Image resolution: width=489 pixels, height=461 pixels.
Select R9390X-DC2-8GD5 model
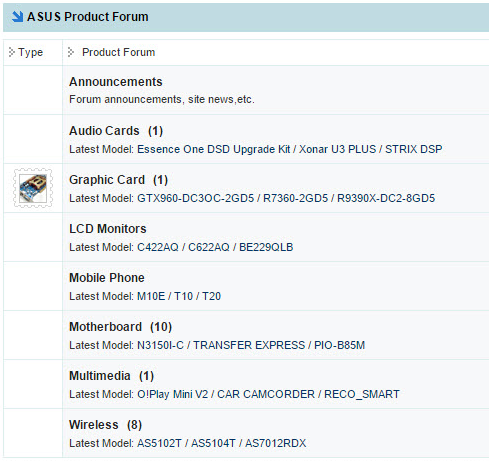[386, 198]
